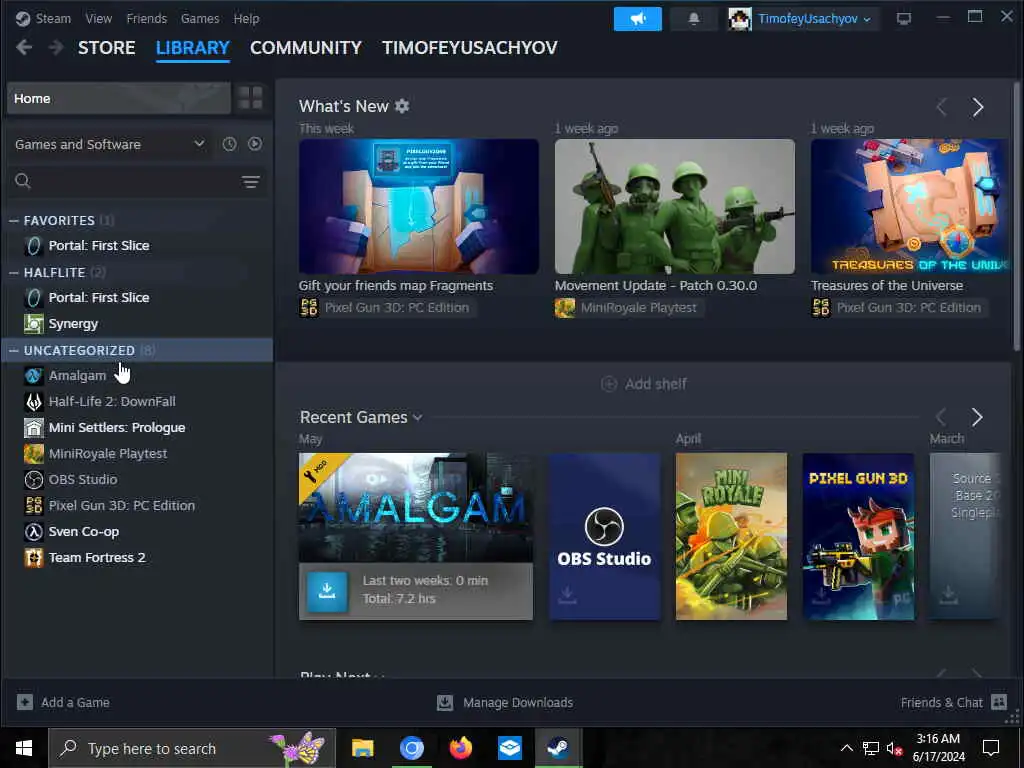
Task: Switch to Big Picture mode monitor icon
Action: [x=904, y=19]
